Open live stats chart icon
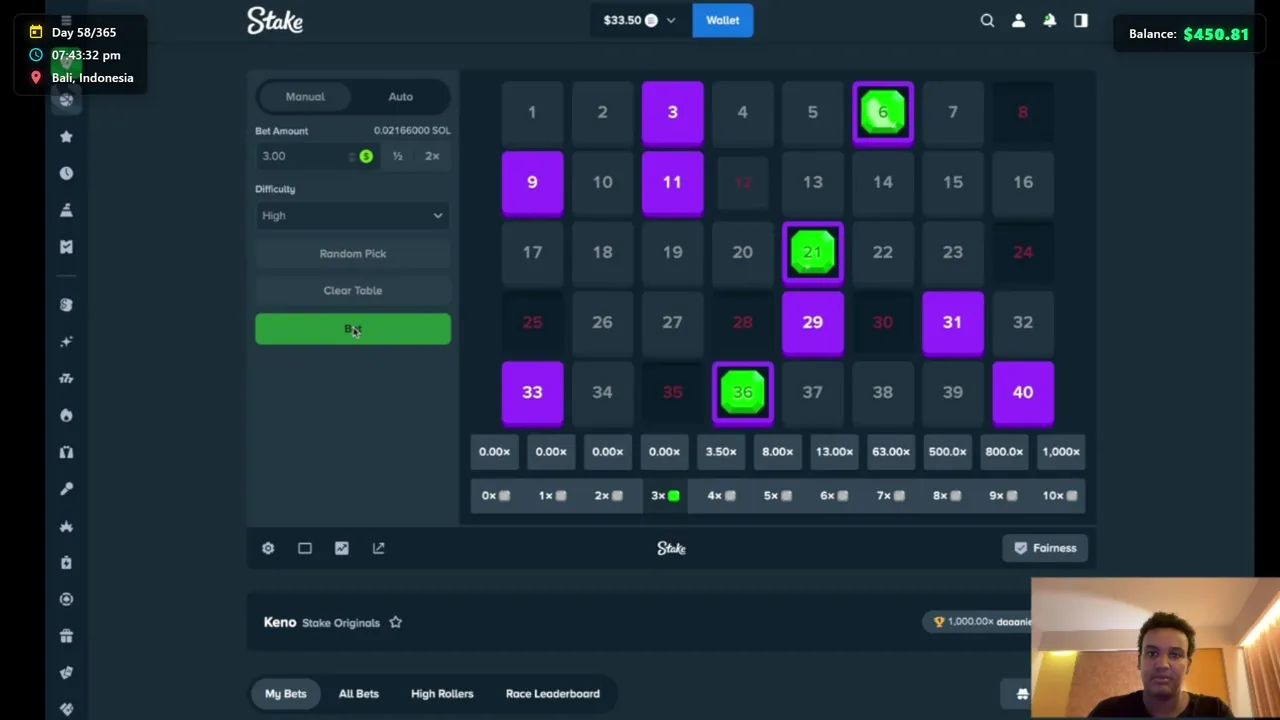 click(x=342, y=548)
